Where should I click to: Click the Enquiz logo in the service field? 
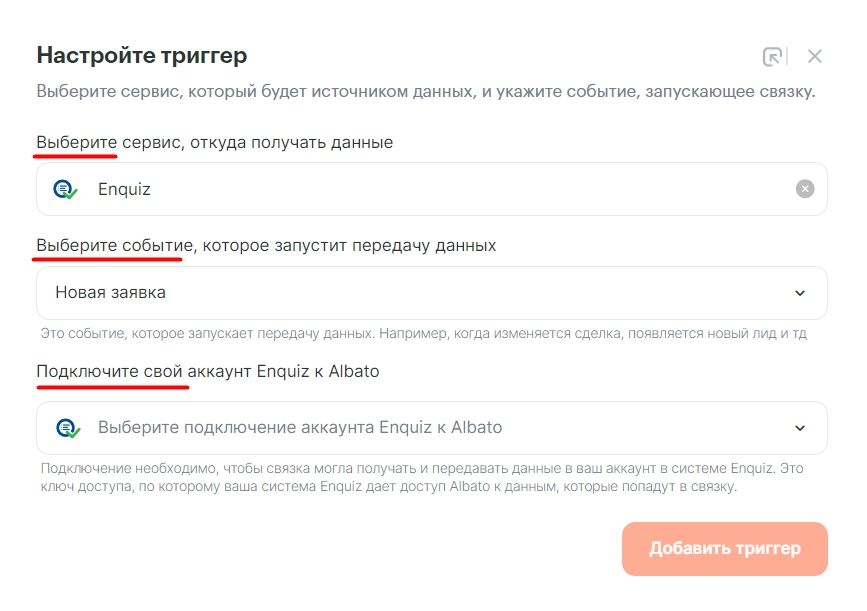click(x=66, y=189)
